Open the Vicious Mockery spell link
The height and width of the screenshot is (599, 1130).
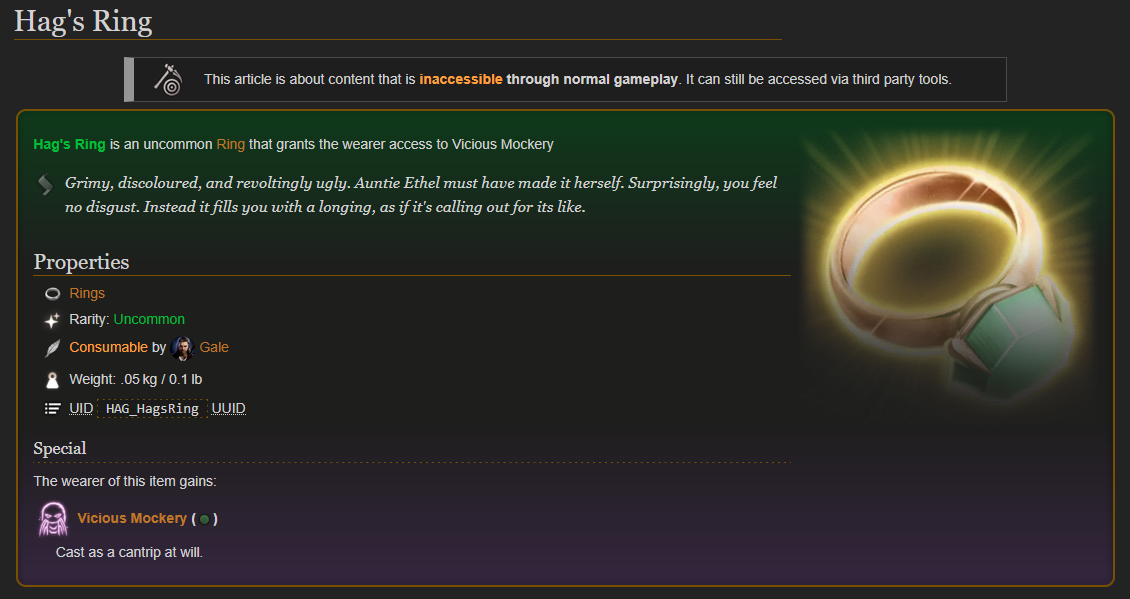click(132, 518)
